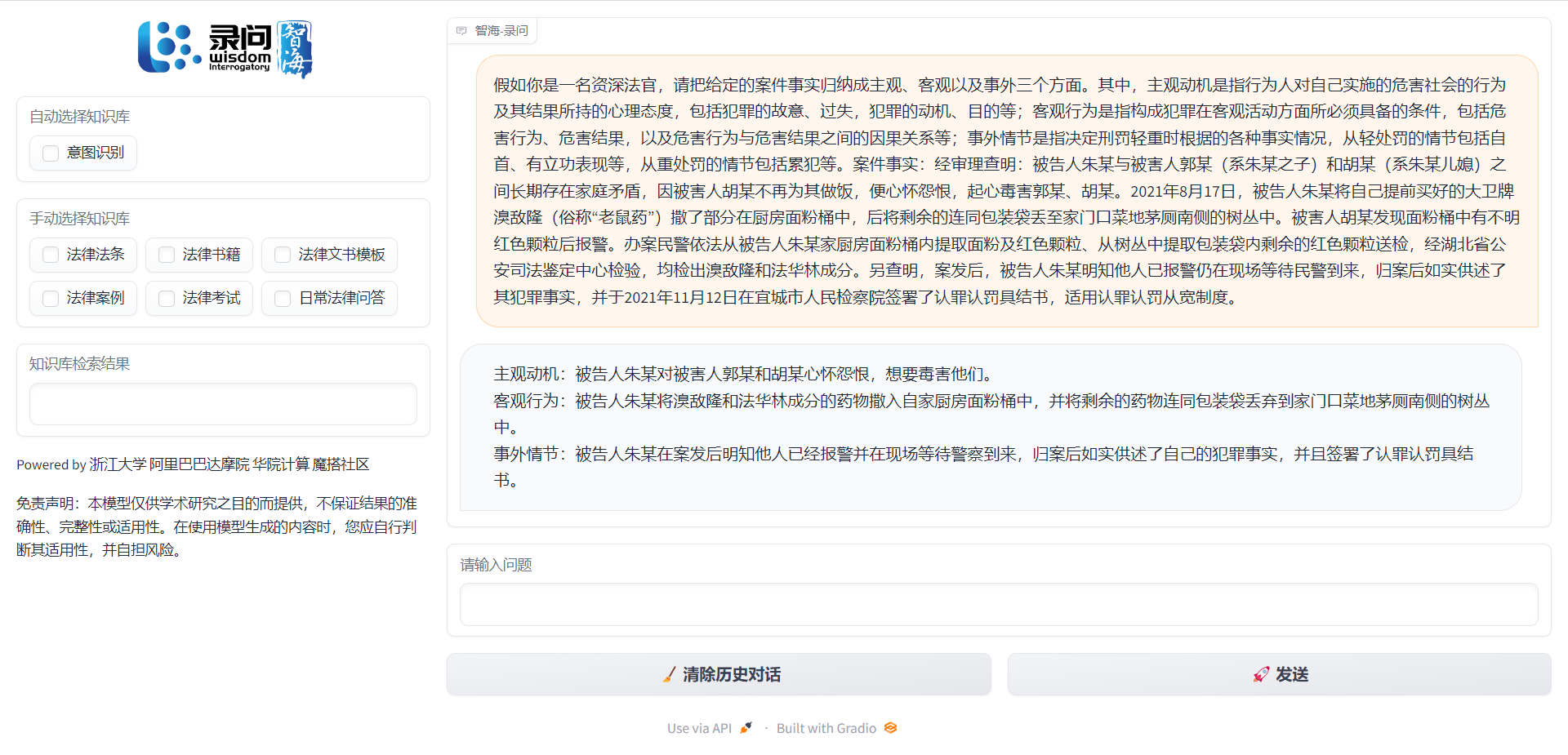Screen dimensions: 1568x755
Task: Open the Built with Gradio link
Action: click(826, 728)
